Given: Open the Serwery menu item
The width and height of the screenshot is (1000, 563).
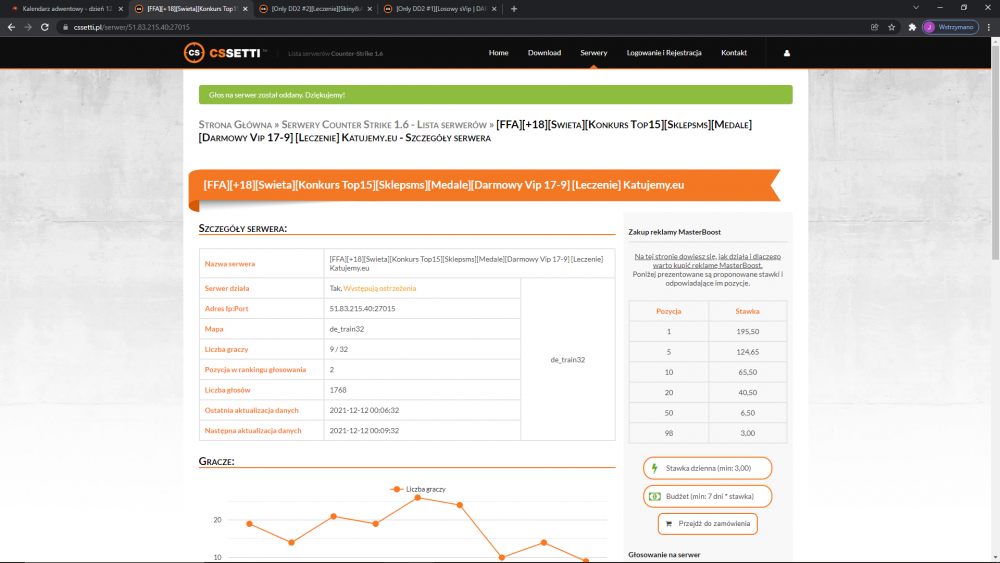Looking at the screenshot, I should [x=594, y=53].
